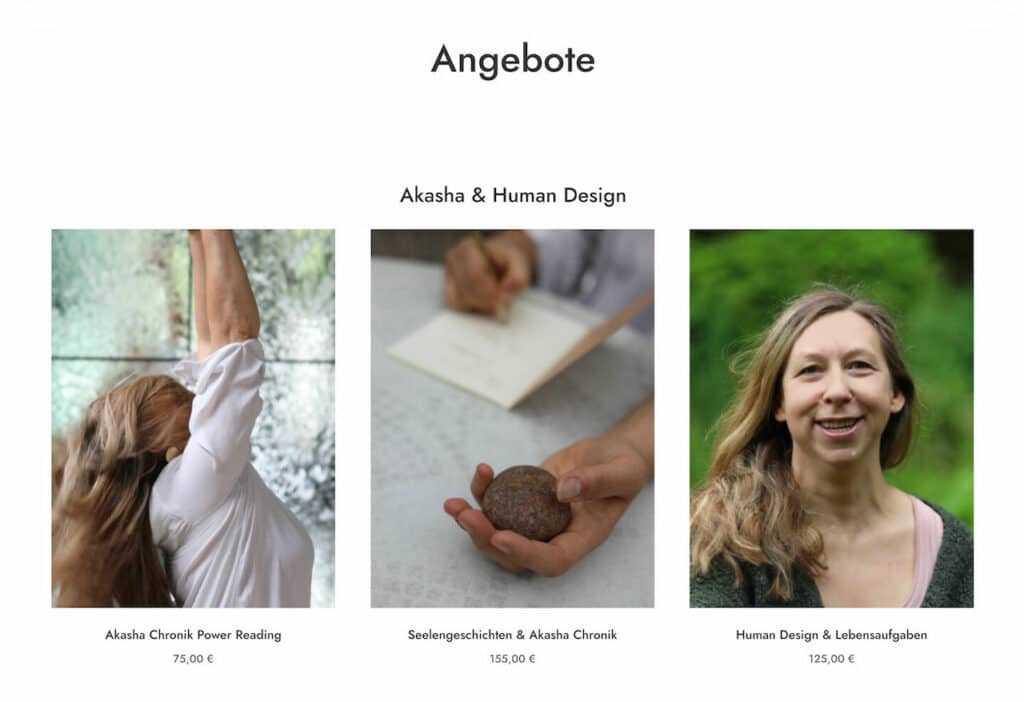
Task: Click the raised arms in yoga photo
Action: 225,287
